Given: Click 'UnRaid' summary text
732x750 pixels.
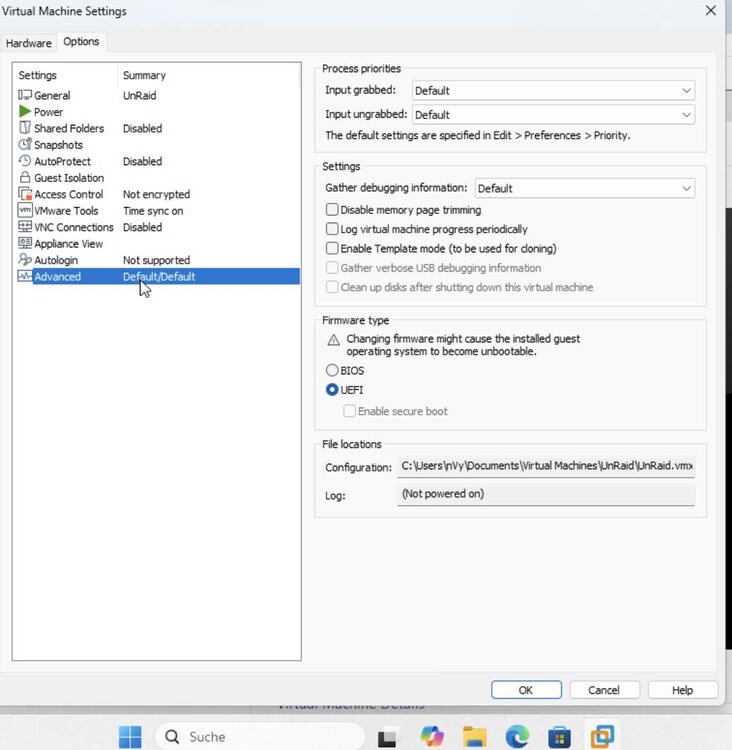Looking at the screenshot, I should point(139,95).
